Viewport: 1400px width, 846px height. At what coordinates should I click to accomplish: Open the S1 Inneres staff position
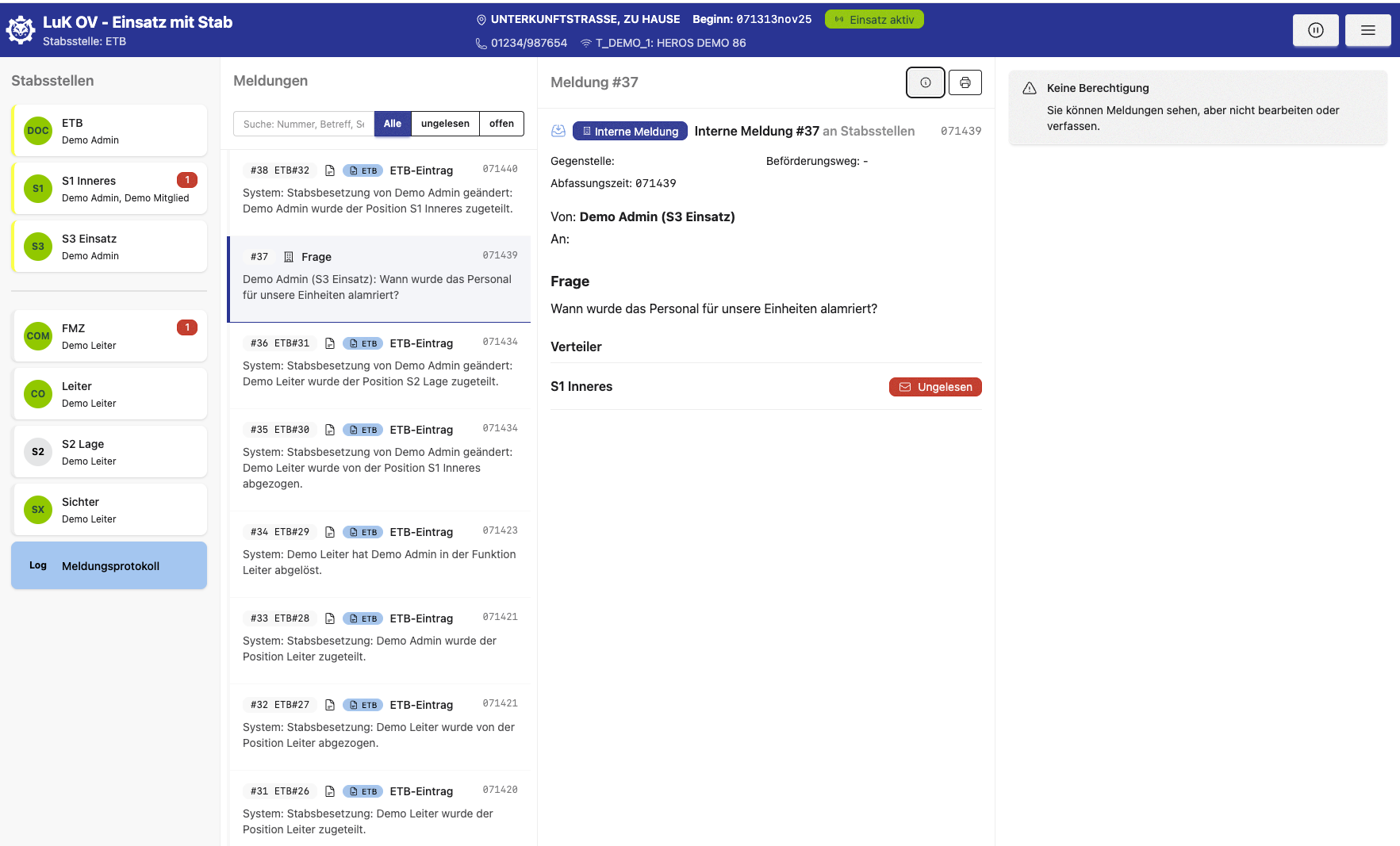(109, 189)
